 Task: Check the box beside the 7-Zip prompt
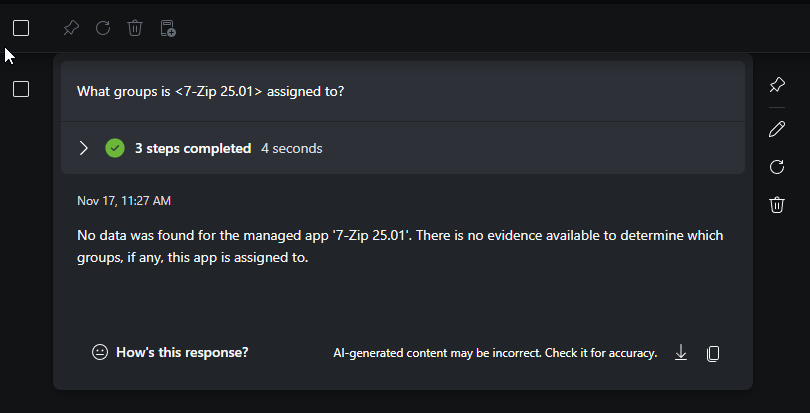21,90
